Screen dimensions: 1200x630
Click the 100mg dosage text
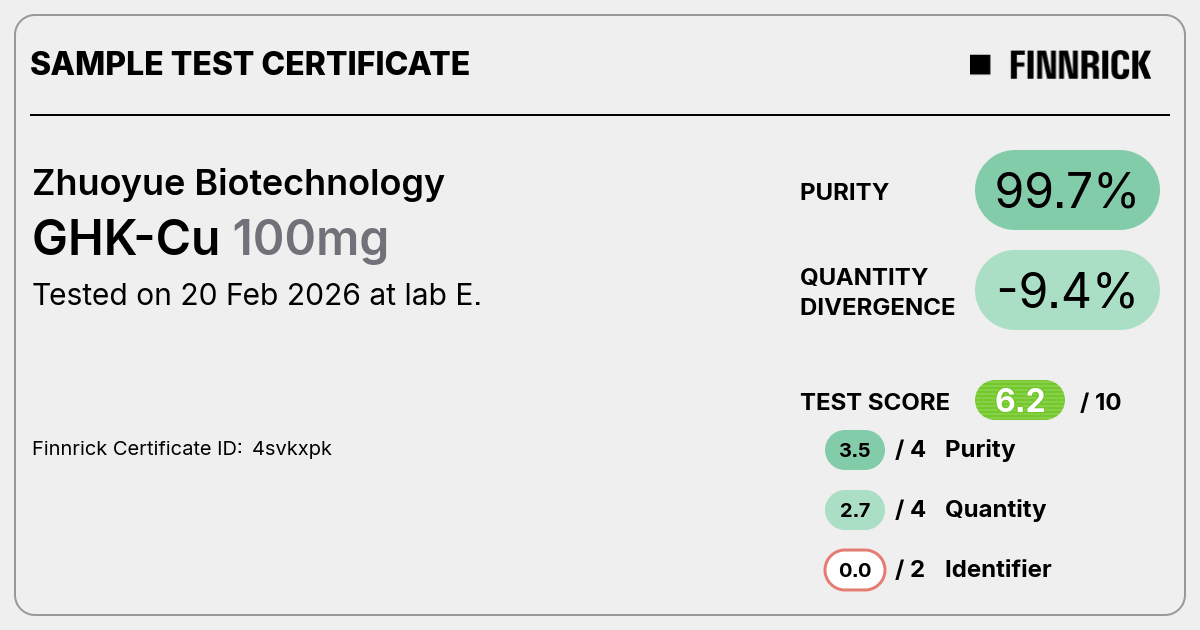[x=310, y=238]
